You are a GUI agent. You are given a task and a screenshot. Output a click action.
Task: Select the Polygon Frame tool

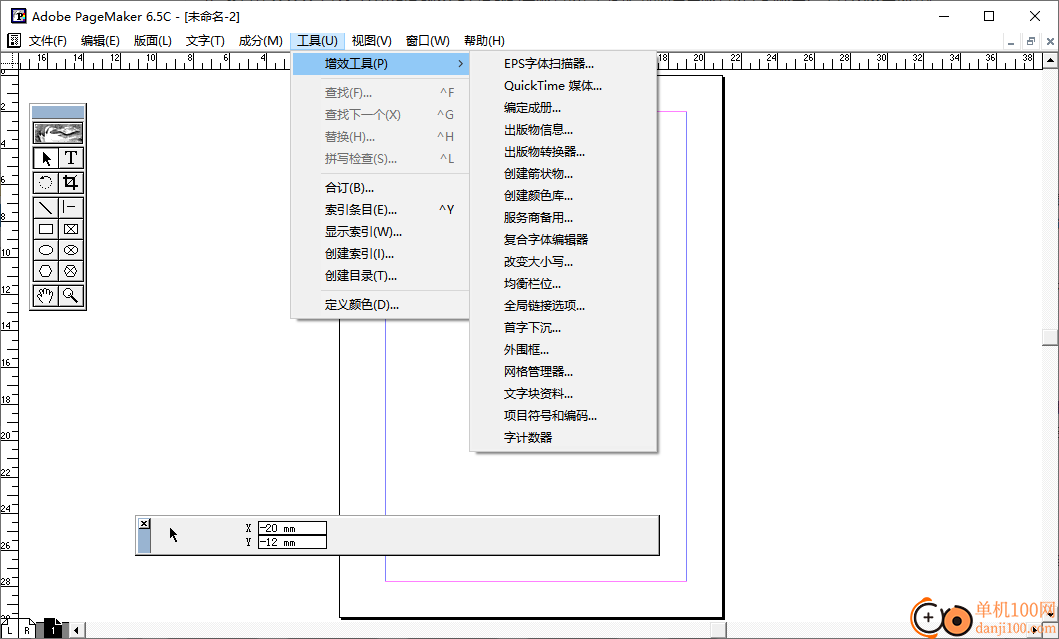pyautogui.click(x=71, y=271)
